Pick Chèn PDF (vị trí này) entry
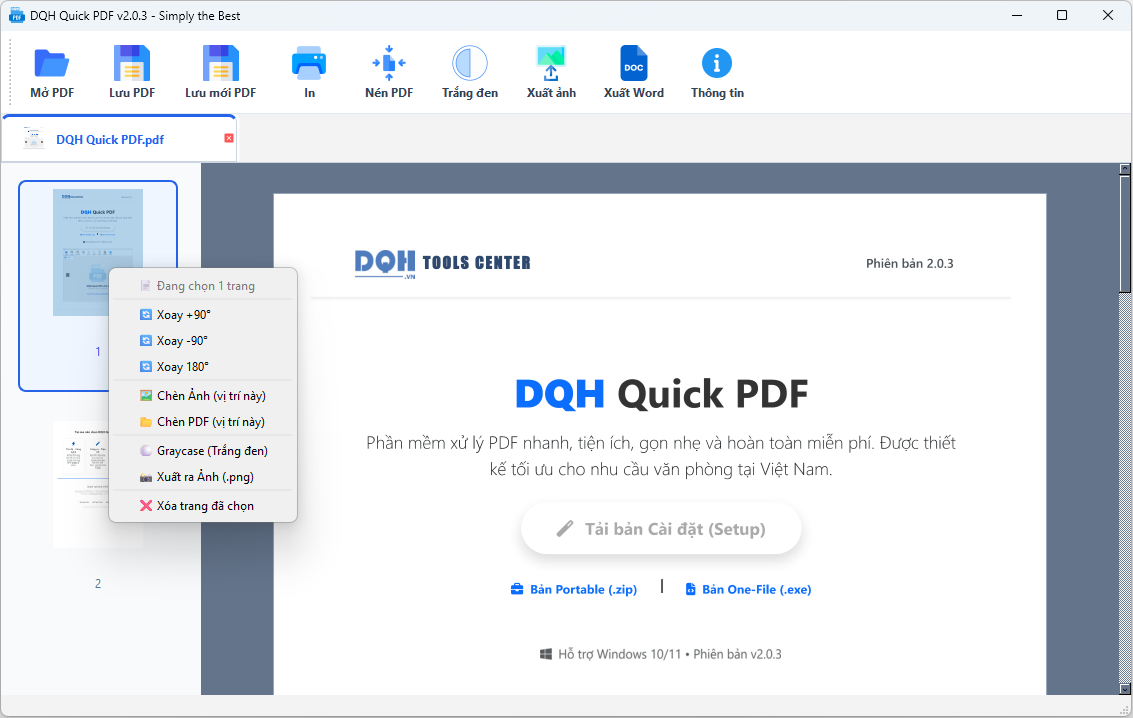 click(x=210, y=422)
